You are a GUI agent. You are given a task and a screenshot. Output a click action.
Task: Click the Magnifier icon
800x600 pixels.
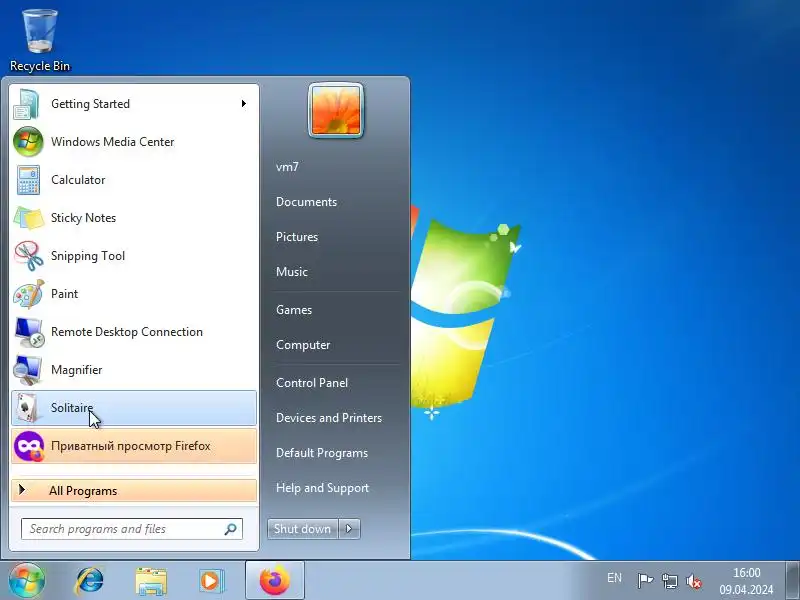coord(28,370)
